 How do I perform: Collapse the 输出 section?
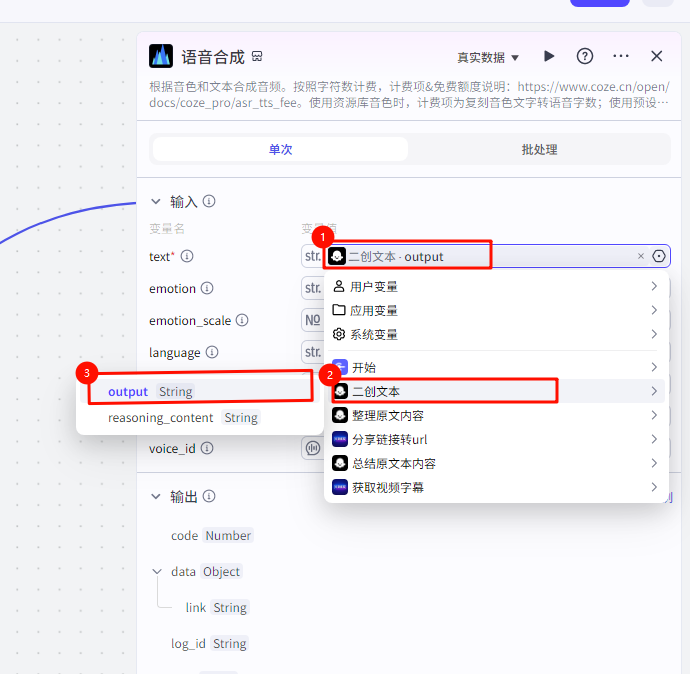[156, 497]
